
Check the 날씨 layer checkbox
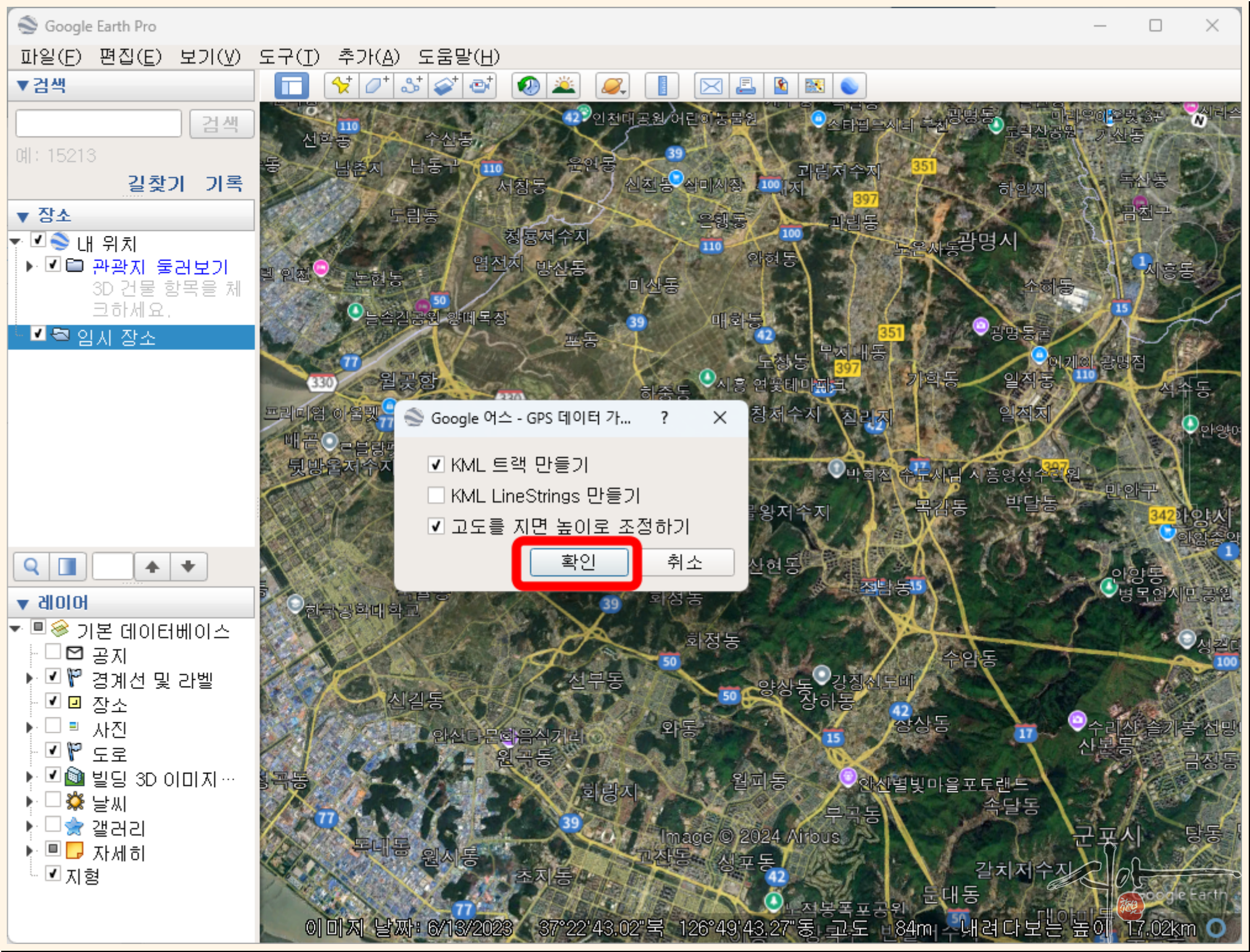coord(53,801)
